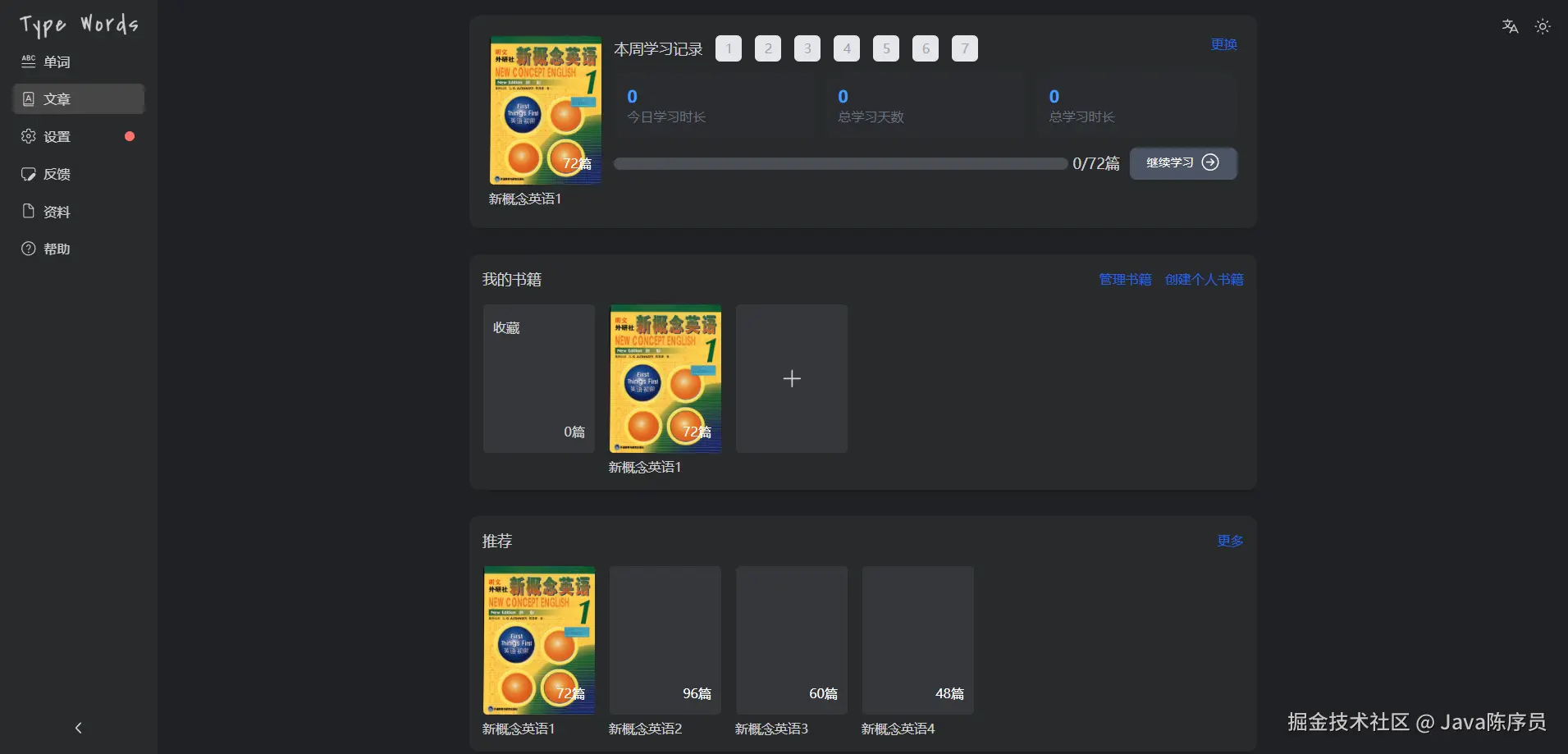1568x754 pixels.
Task: Open the 反馈 menu item
Action: [x=79, y=174]
